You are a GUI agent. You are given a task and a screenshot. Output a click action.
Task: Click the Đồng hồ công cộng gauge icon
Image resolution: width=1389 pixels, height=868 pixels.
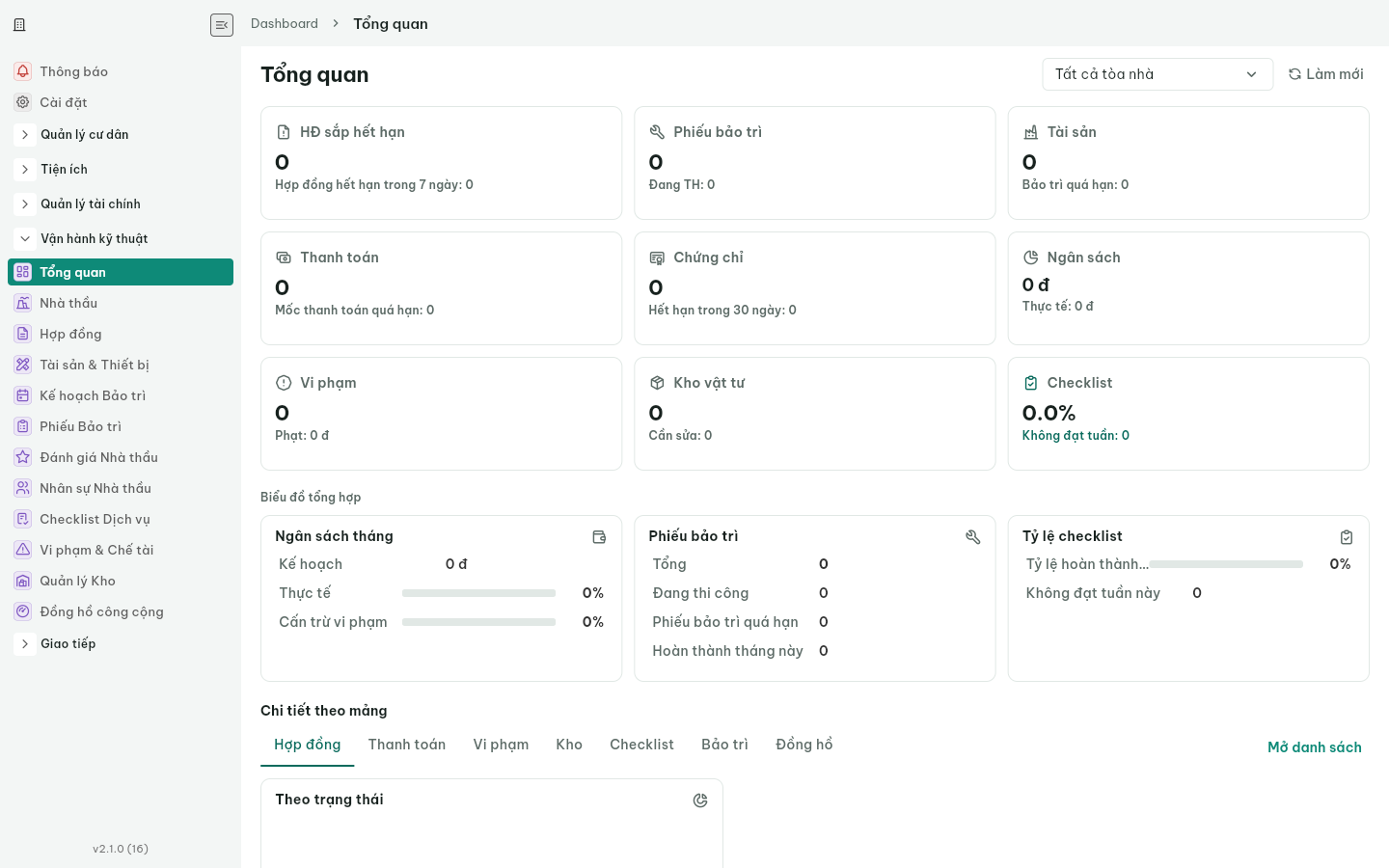23,611
